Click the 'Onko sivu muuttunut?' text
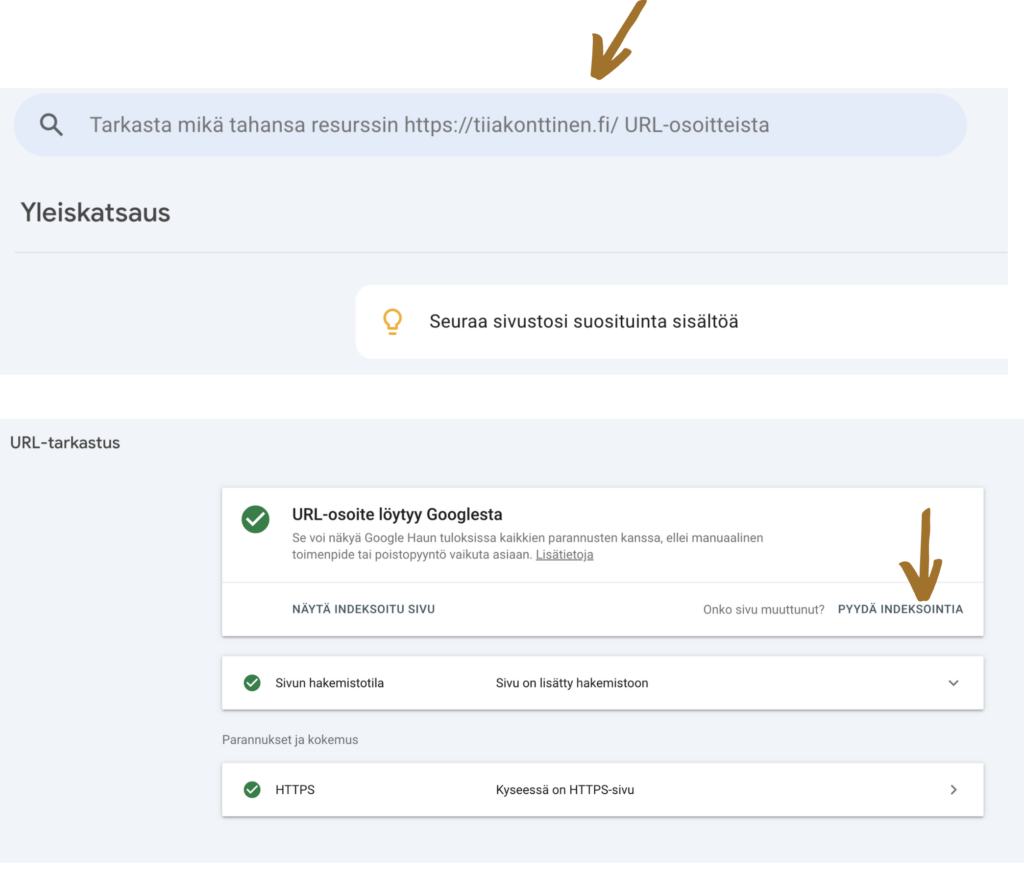 (x=763, y=609)
